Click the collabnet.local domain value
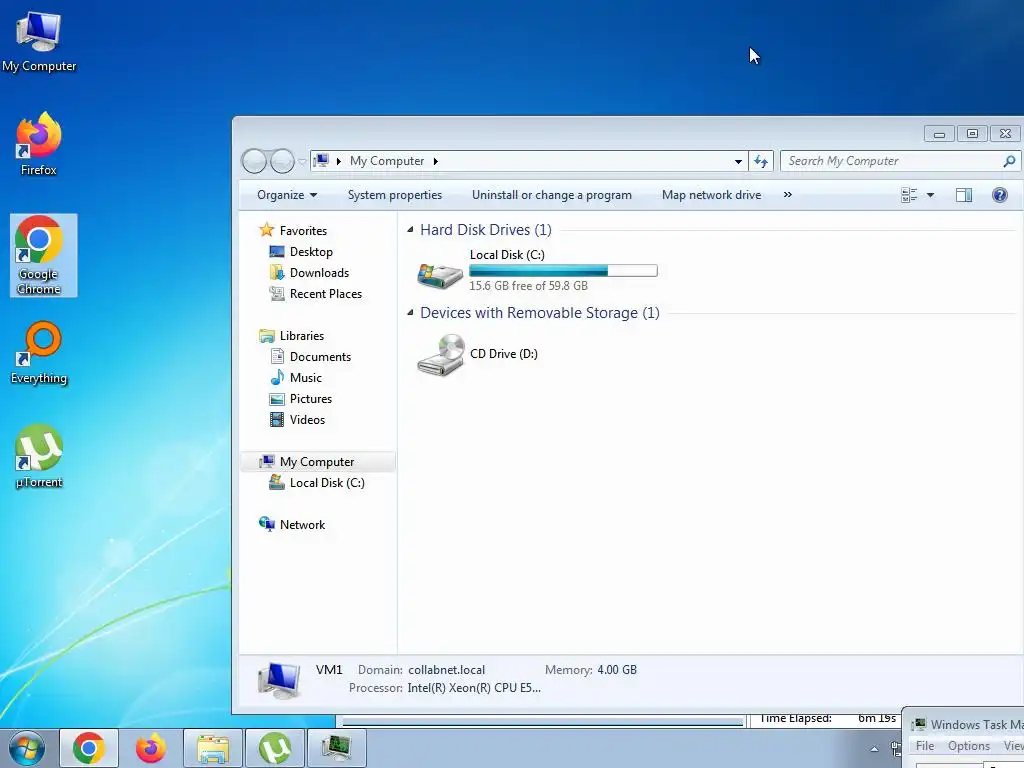The image size is (1024, 768). 447,670
